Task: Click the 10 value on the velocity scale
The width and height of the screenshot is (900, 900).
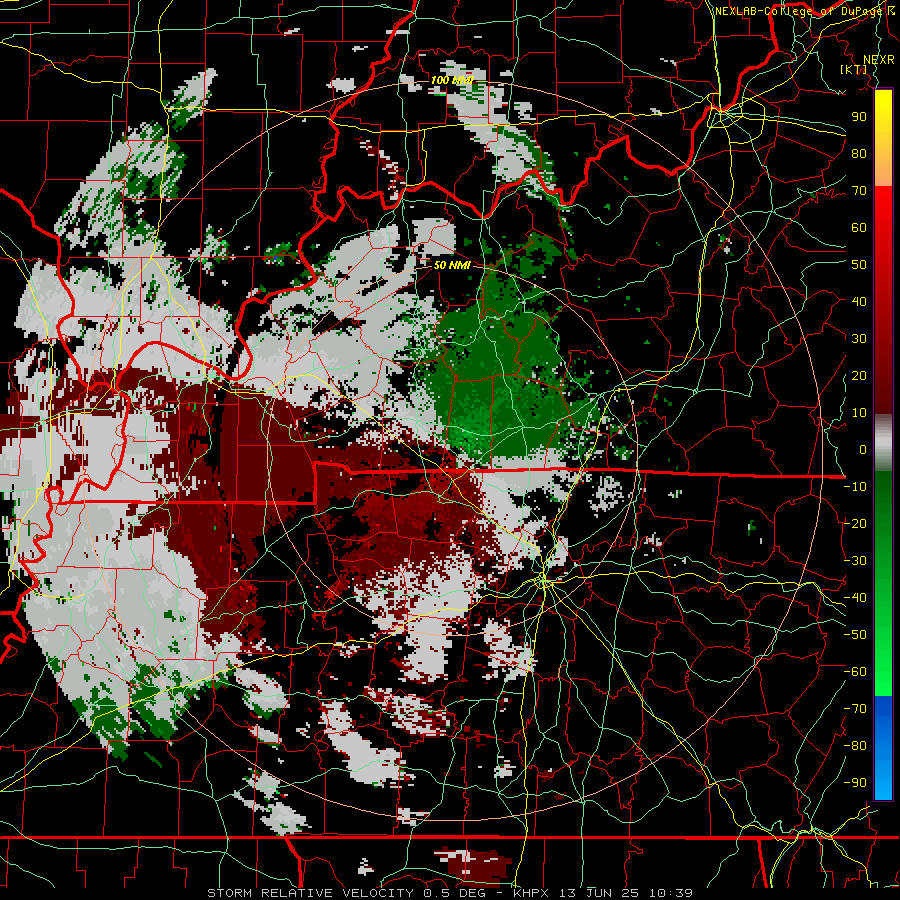Action: [859, 413]
